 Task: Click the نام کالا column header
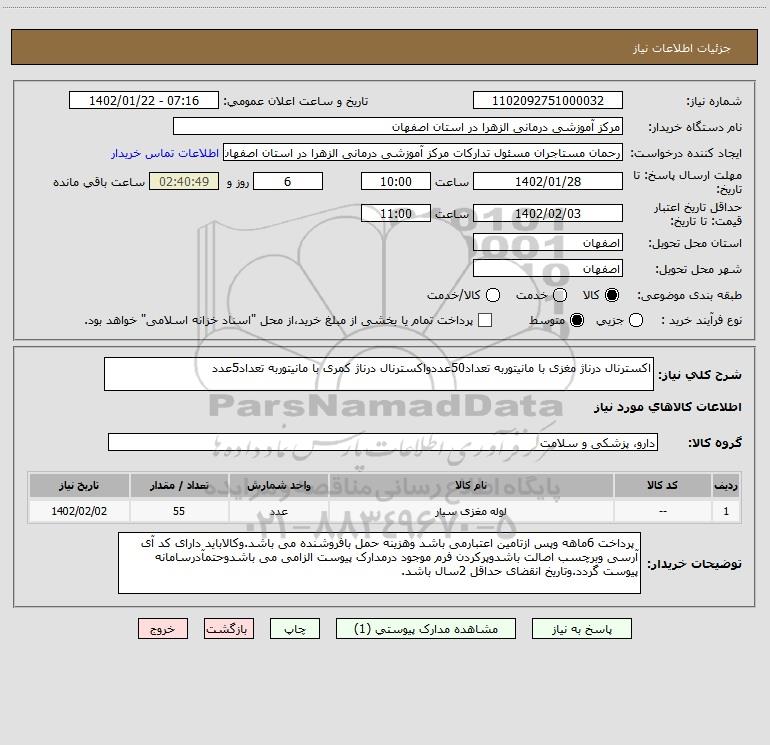(x=471, y=485)
